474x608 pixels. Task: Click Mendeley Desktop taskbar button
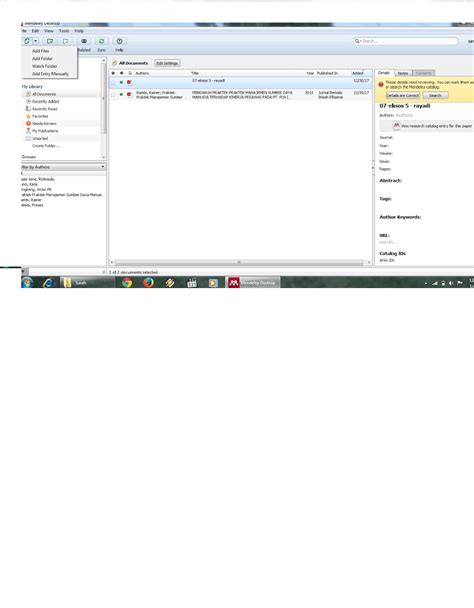253,283
